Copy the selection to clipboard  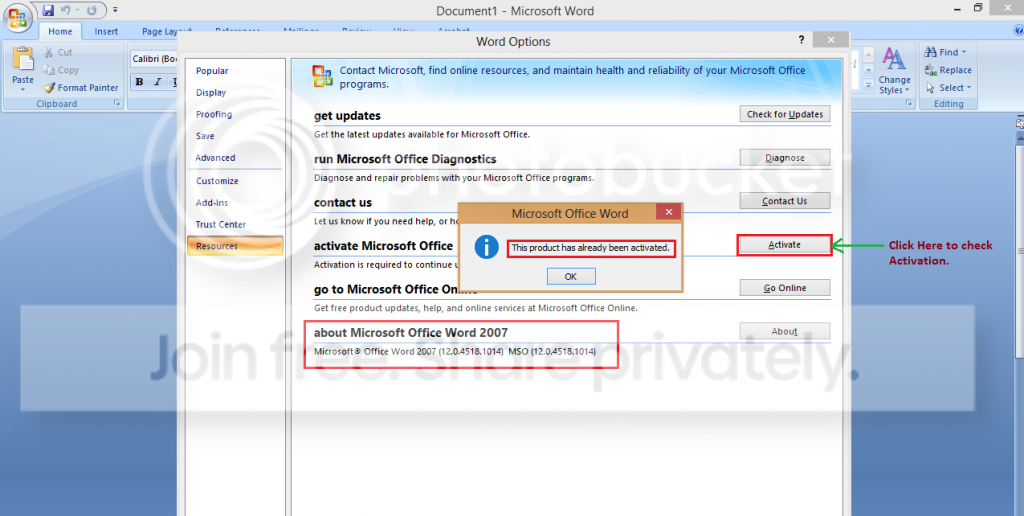coord(60,70)
